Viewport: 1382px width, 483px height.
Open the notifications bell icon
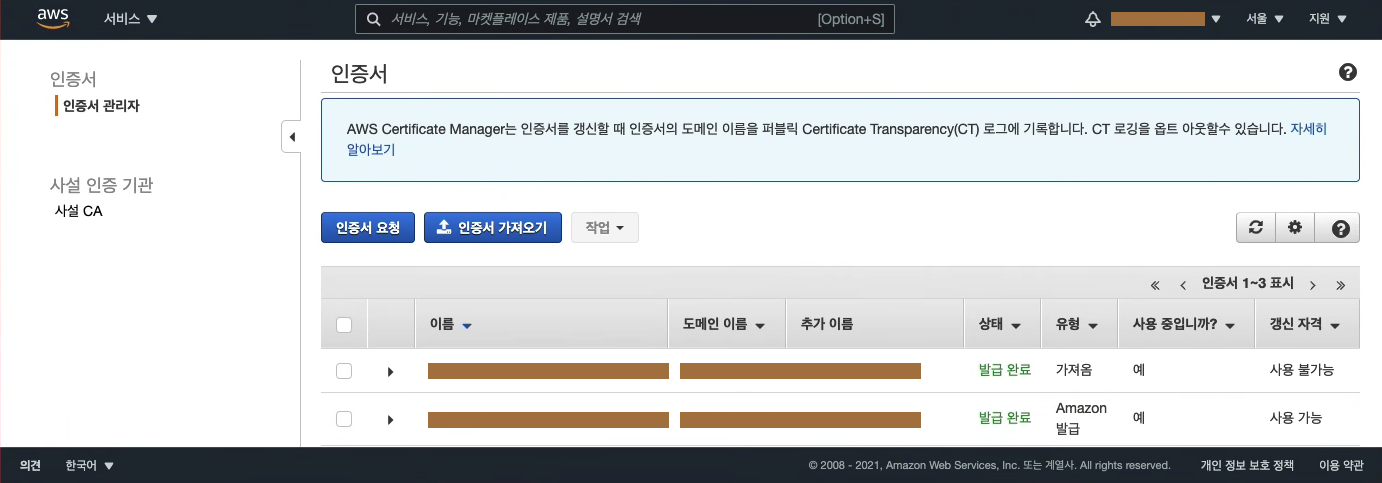click(1092, 19)
